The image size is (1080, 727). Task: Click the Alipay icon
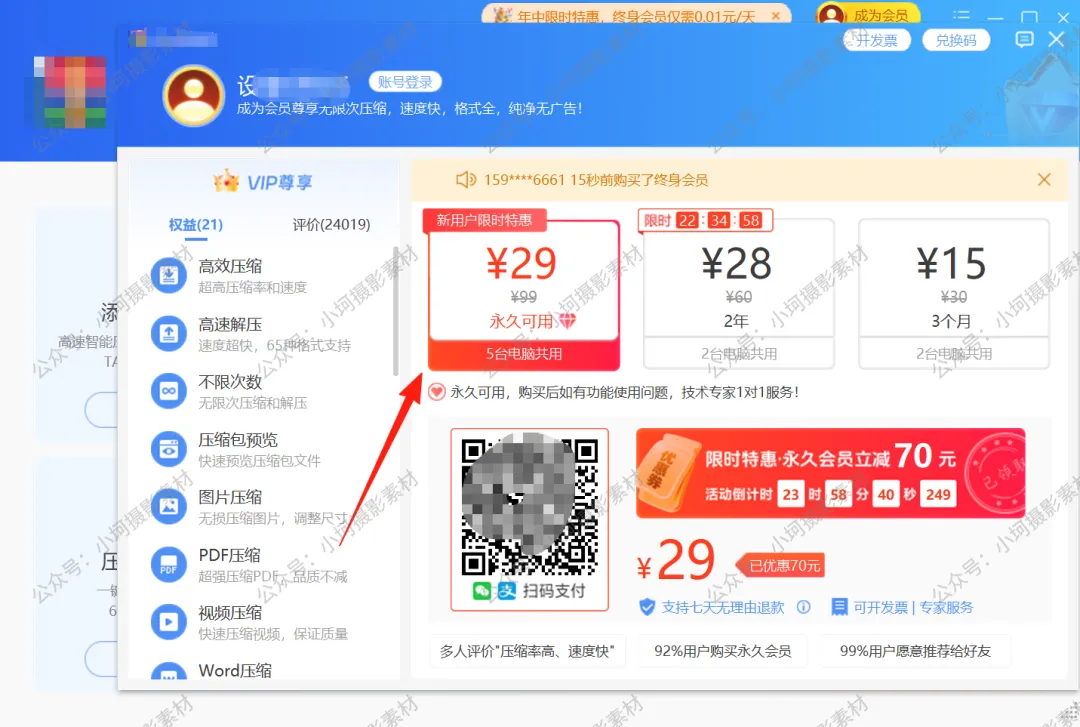point(507,591)
